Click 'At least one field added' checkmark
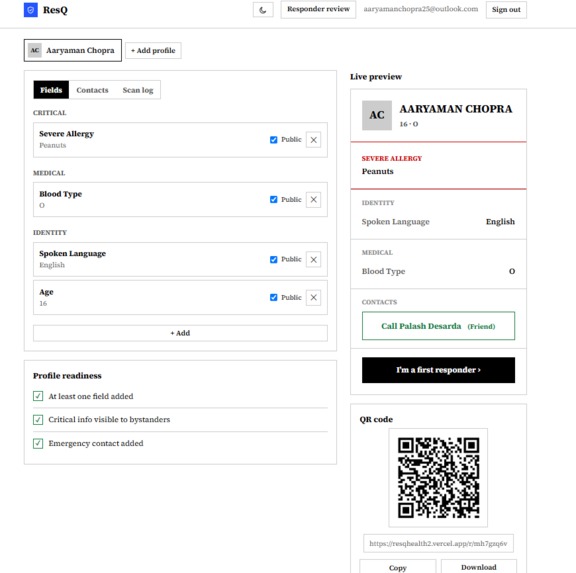 pos(38,396)
